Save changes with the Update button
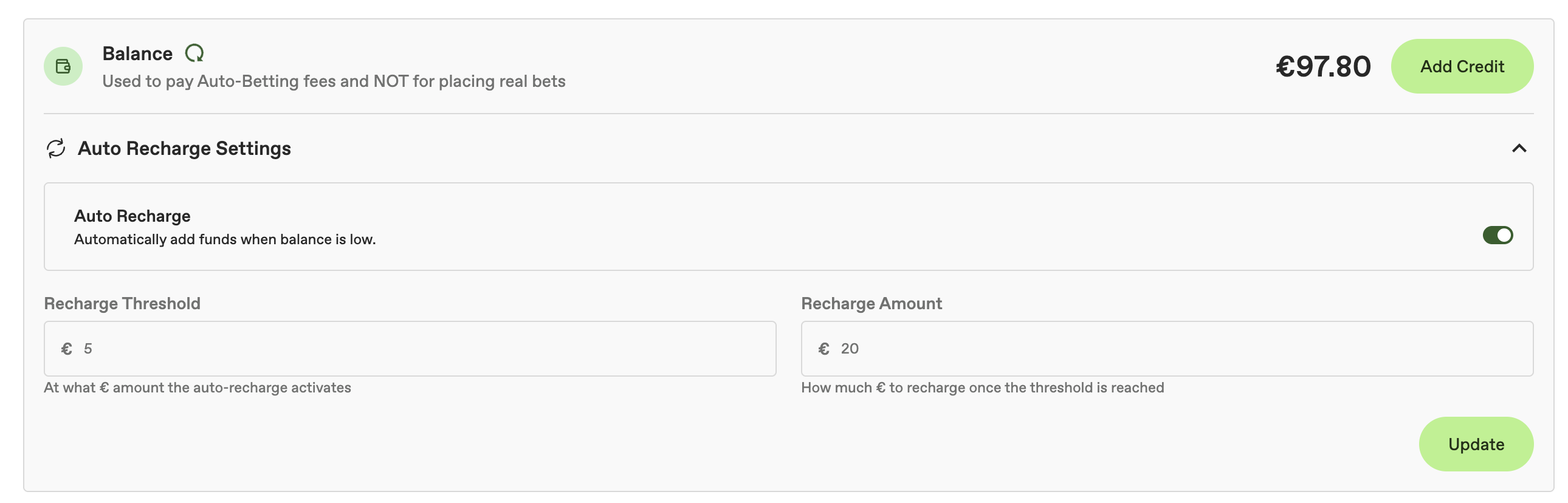The width and height of the screenshot is (1568, 503). pyautogui.click(x=1476, y=444)
